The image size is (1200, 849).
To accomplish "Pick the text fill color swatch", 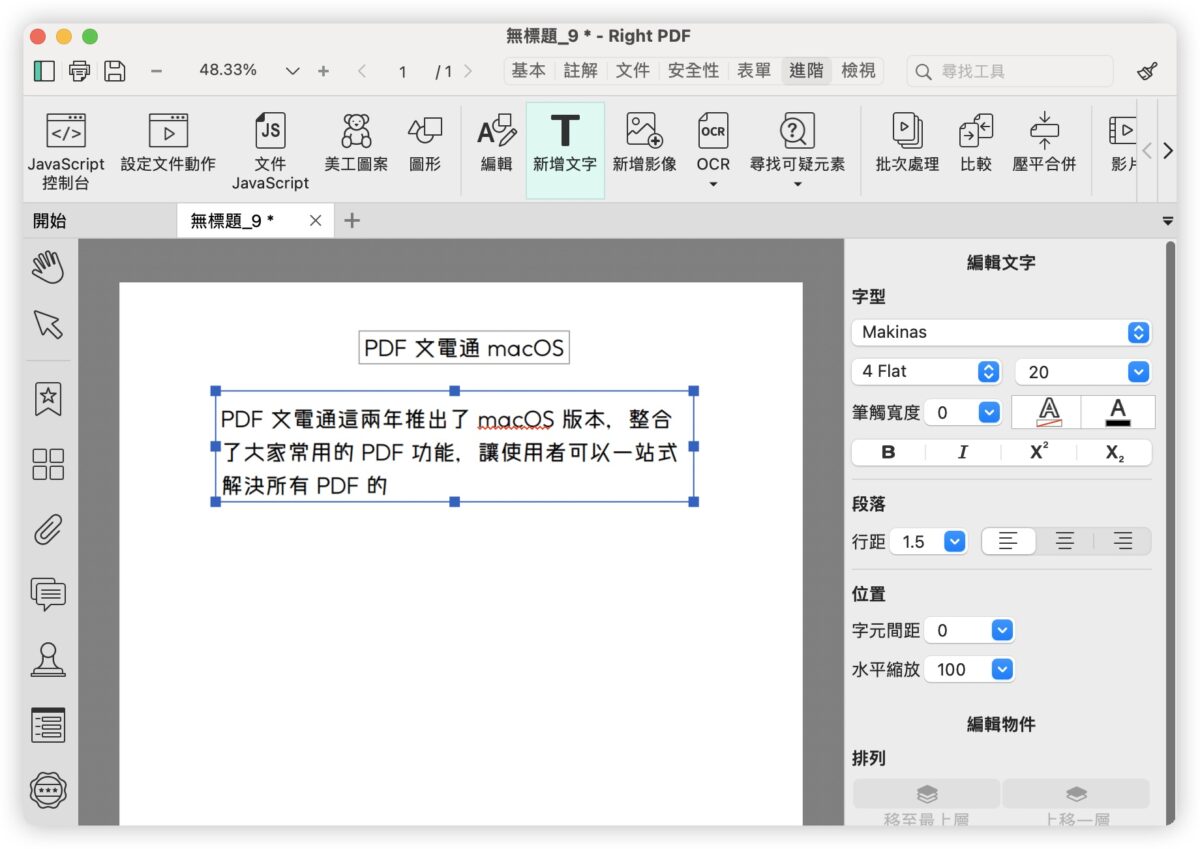I will click(x=1119, y=412).
